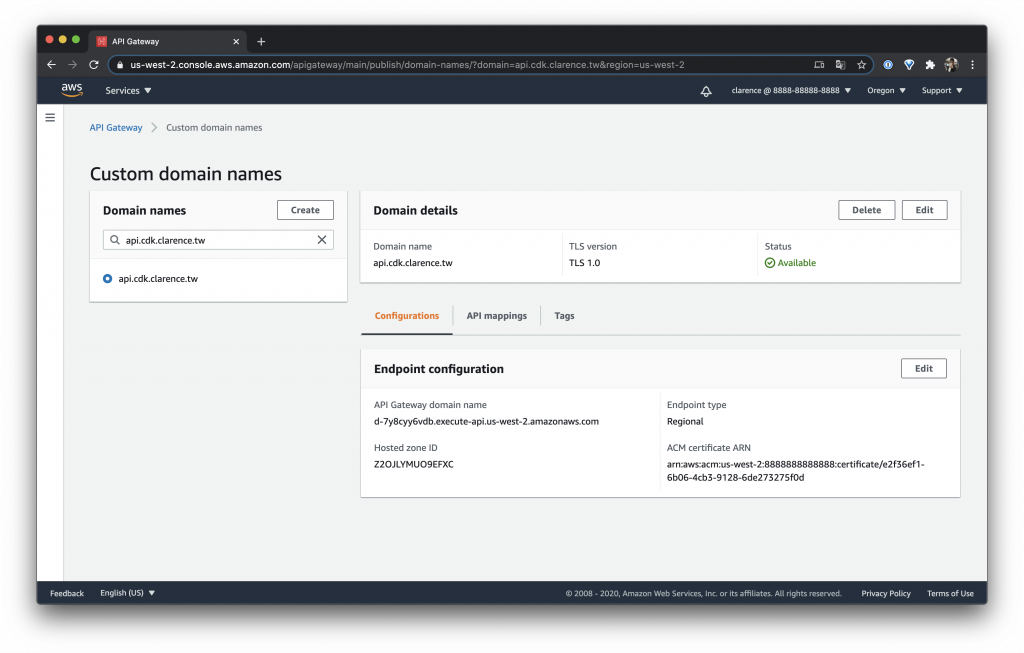Select domain name value under Domain details
This screenshot has height=653, width=1024.
coord(413,263)
